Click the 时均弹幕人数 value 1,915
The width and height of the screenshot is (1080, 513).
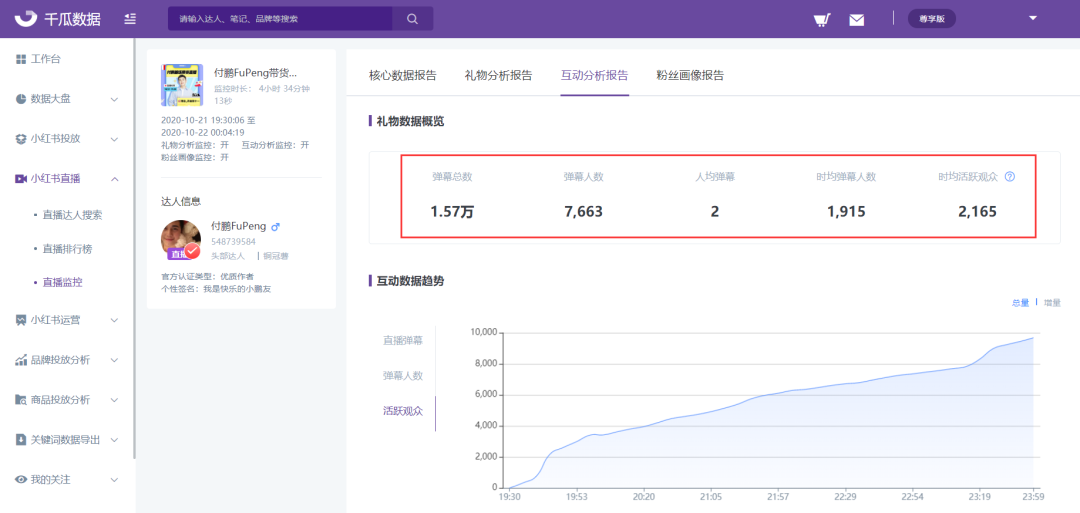[846, 212]
